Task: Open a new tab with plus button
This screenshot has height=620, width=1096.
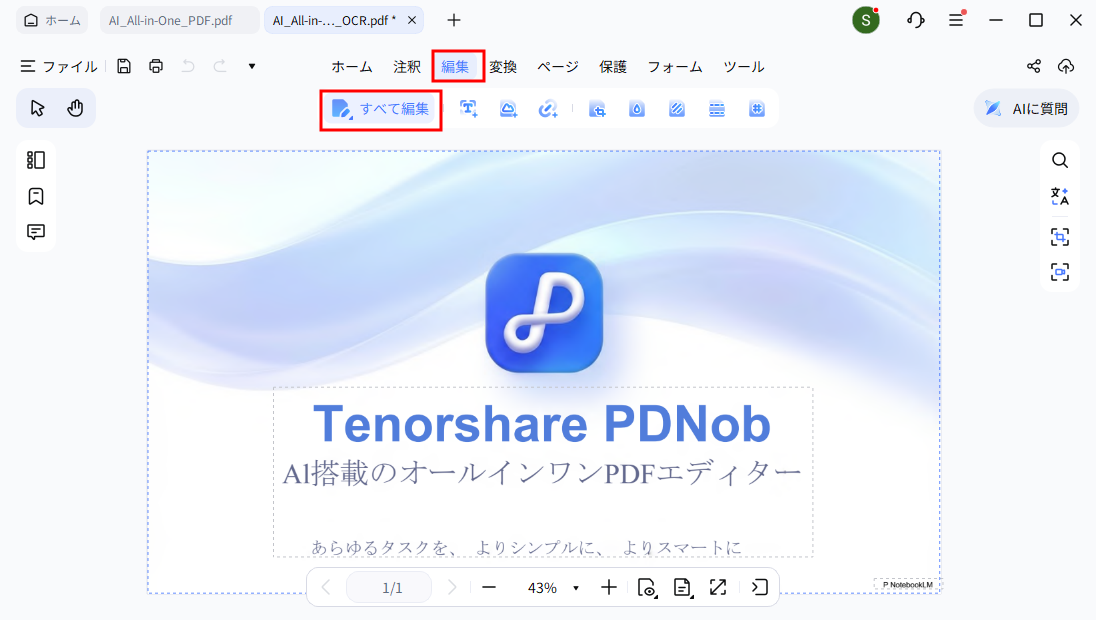Action: coord(454,20)
